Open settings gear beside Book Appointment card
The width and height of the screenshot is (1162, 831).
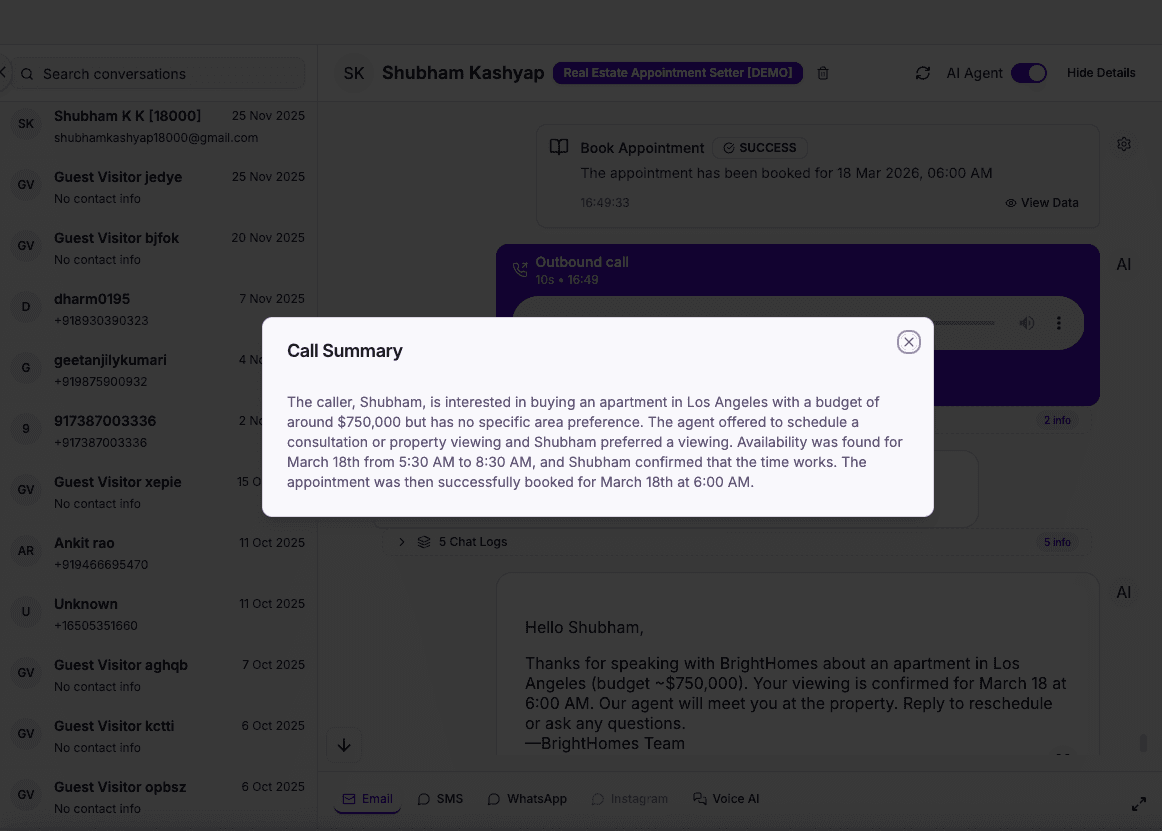coord(1124,144)
